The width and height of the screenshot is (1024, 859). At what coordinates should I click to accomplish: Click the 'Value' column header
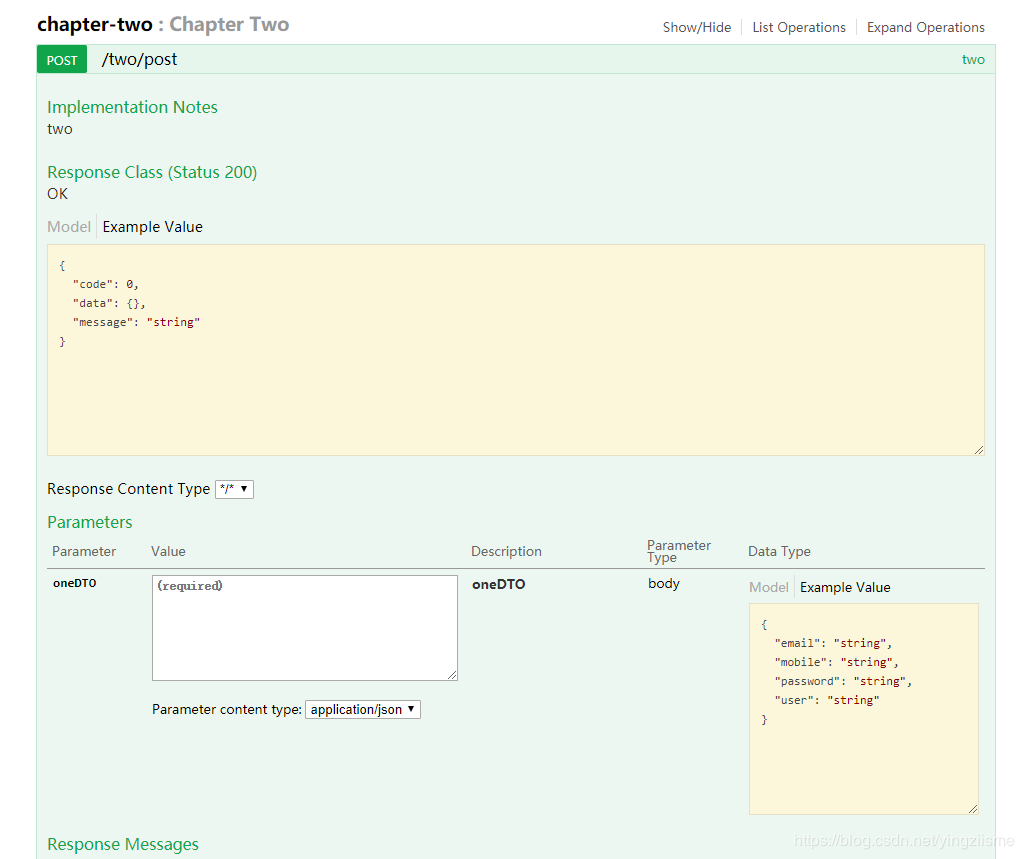point(168,551)
